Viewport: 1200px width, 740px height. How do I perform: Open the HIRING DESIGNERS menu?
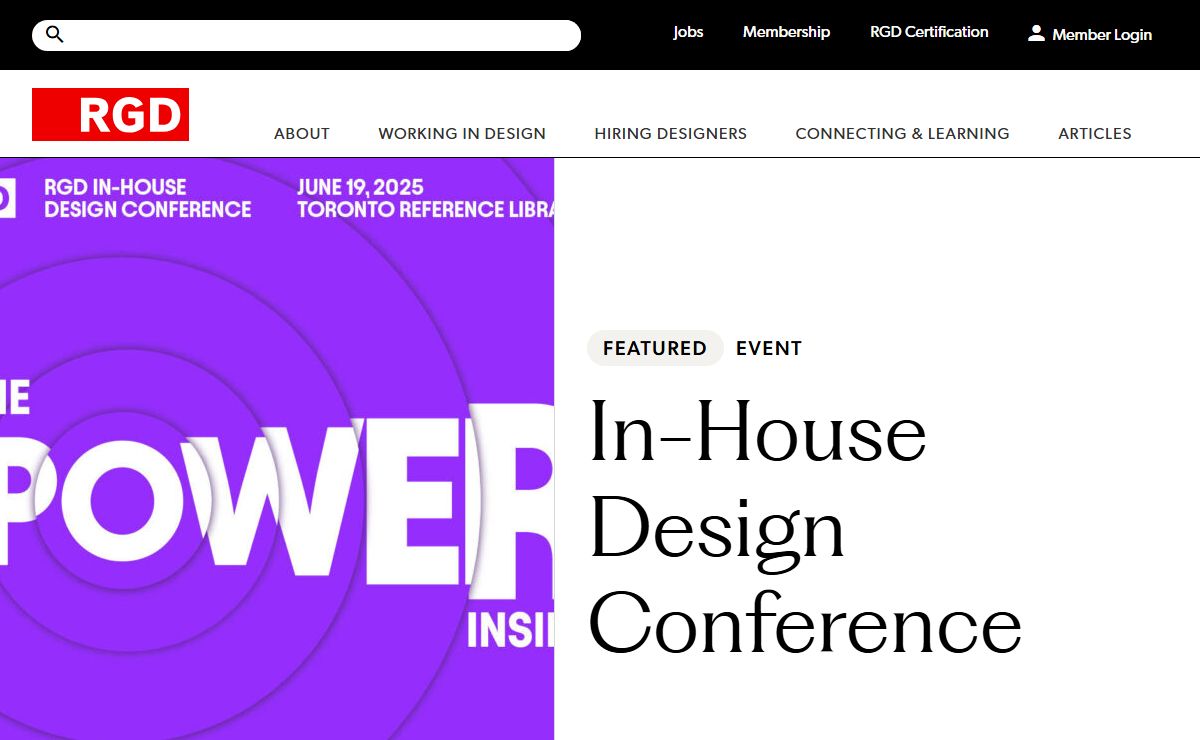click(x=671, y=133)
